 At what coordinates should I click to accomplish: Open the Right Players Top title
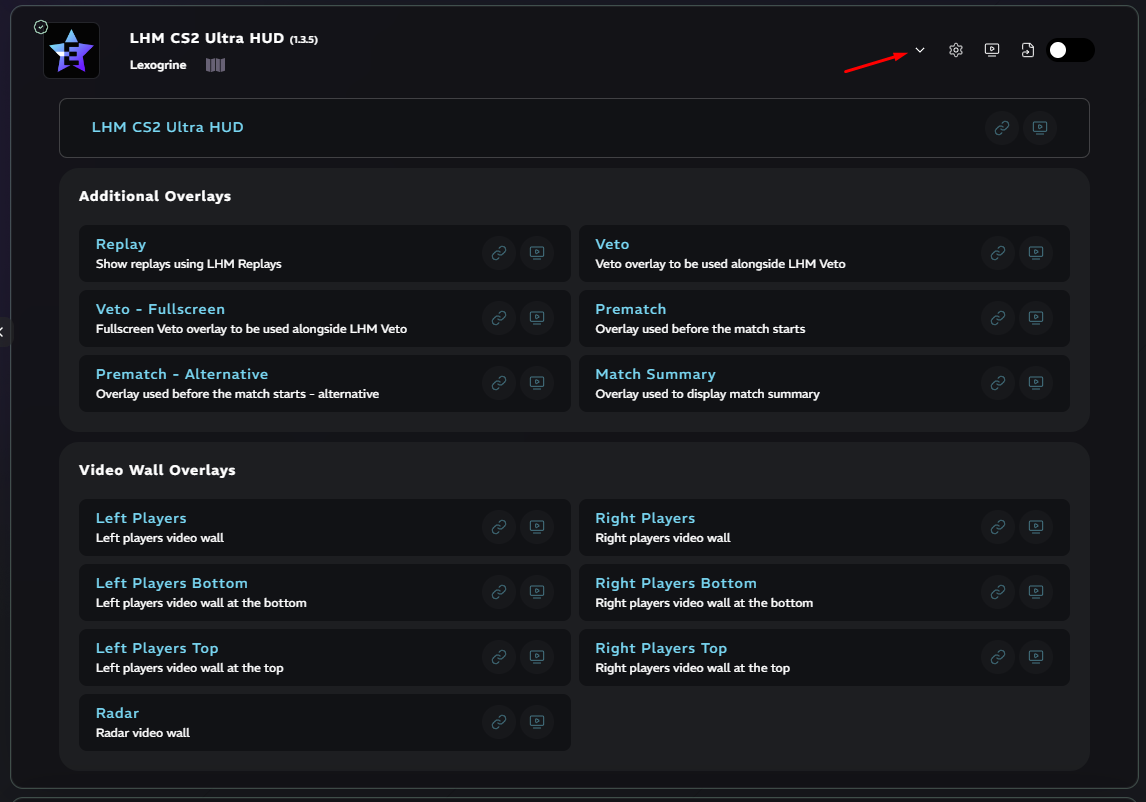[661, 648]
